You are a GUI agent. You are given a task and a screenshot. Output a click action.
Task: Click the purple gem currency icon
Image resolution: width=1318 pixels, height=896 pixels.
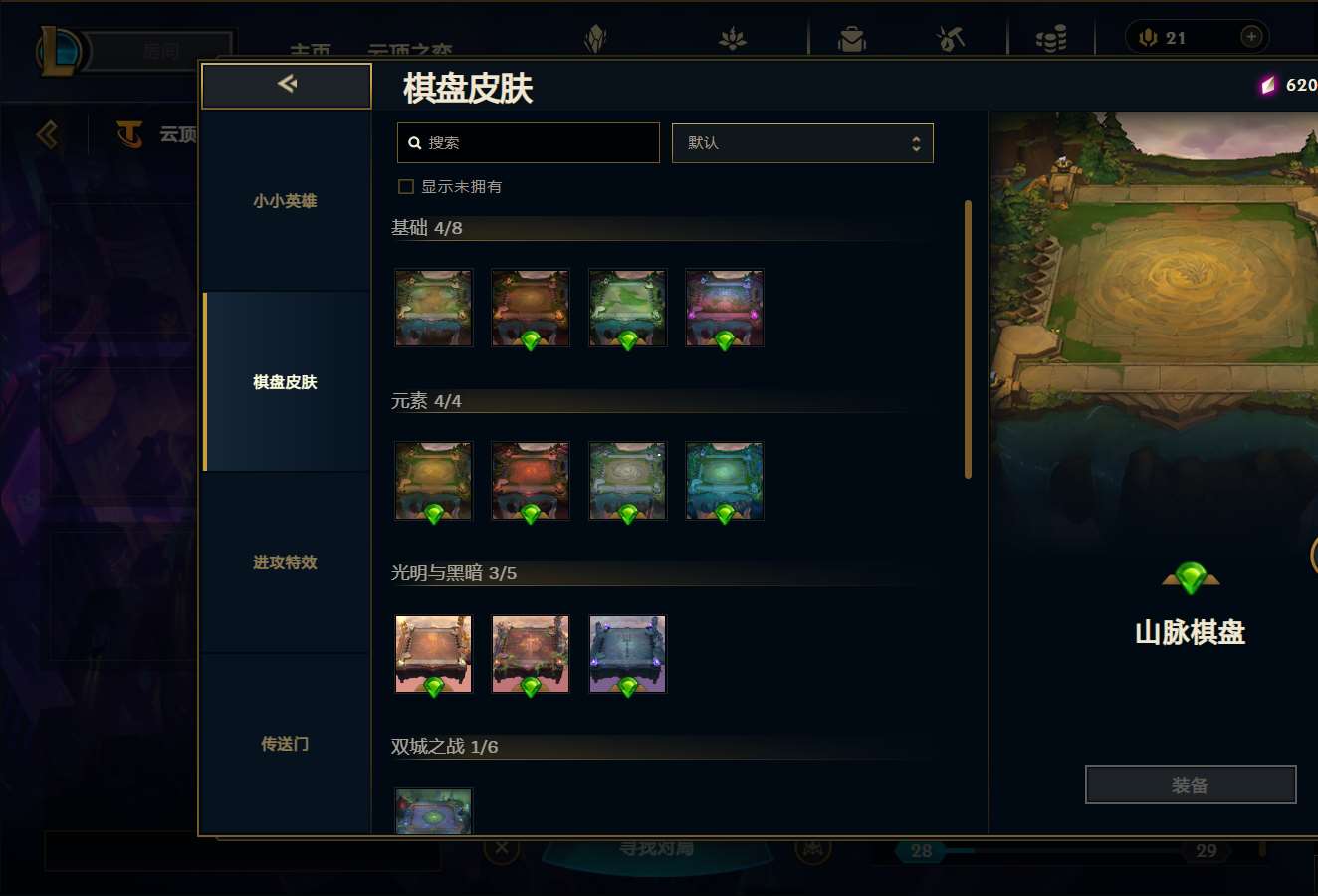coord(1267,86)
